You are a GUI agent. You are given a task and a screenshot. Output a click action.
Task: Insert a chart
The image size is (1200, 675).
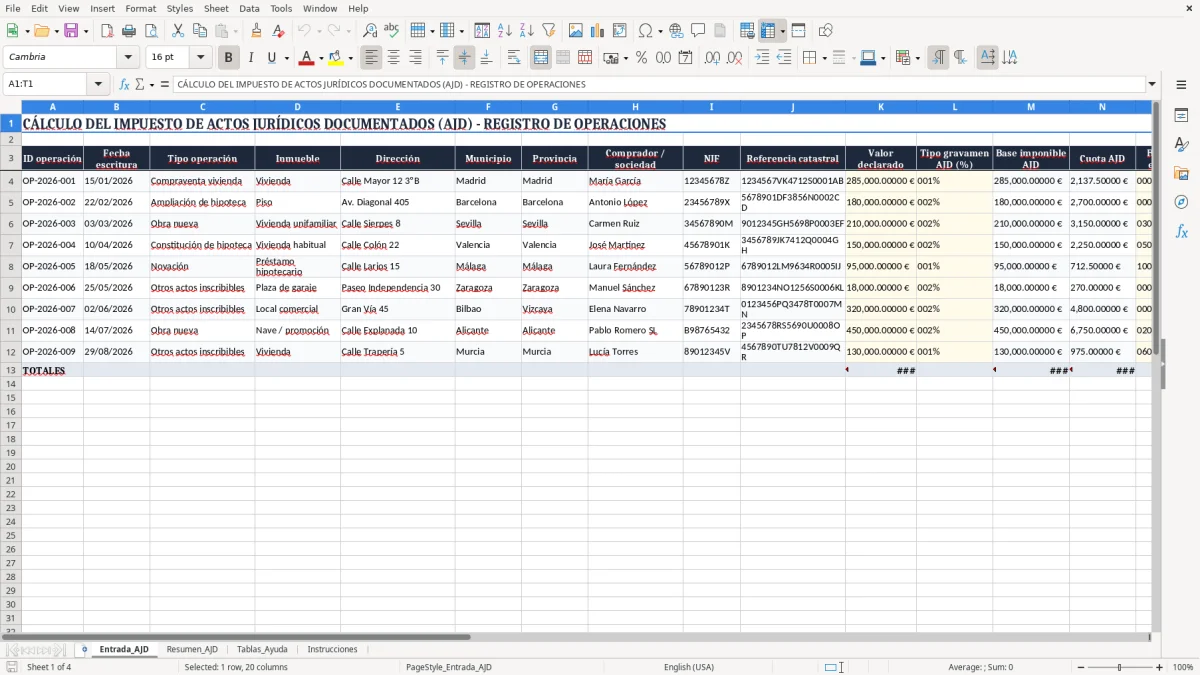click(598, 31)
